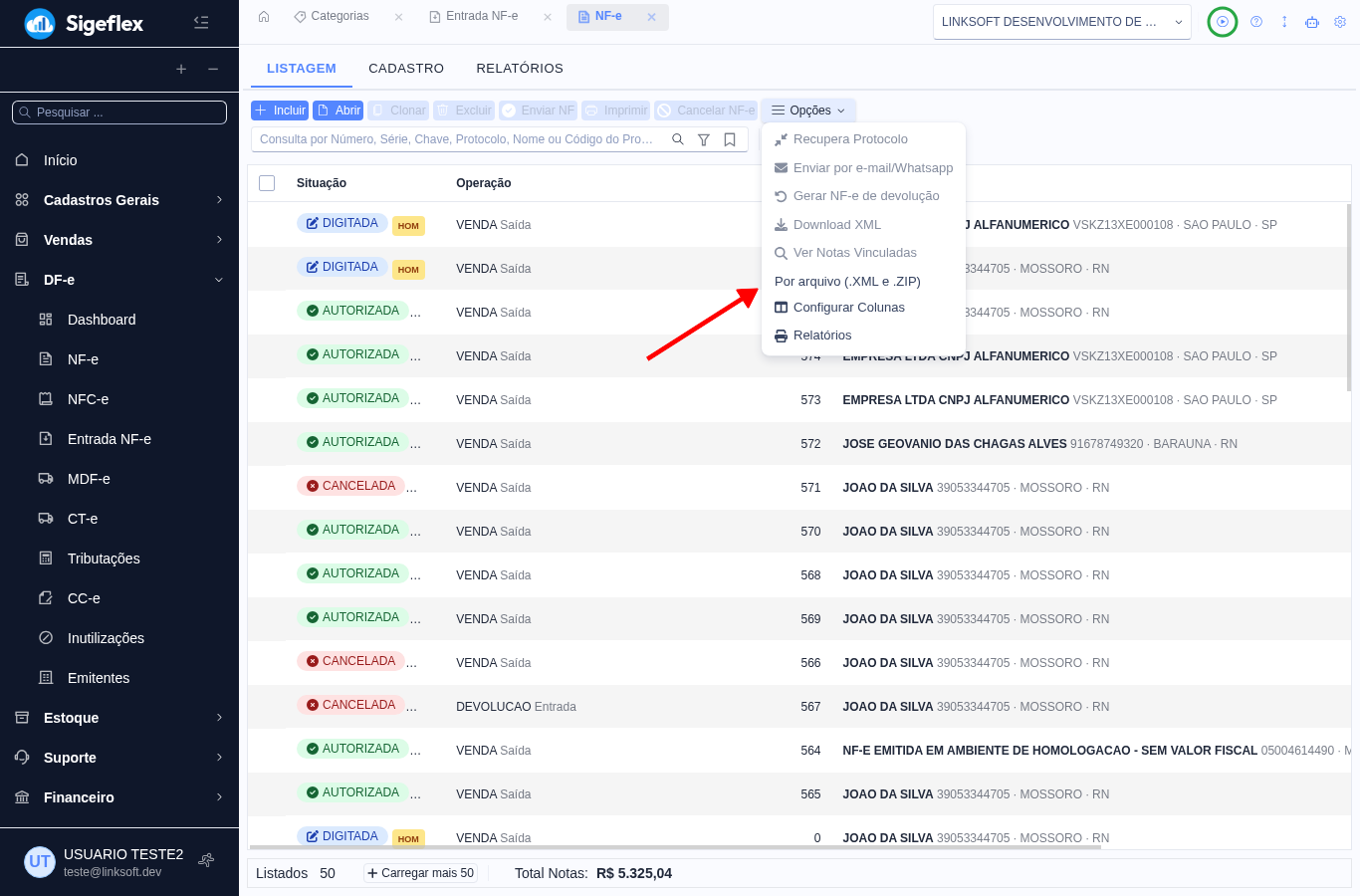Collapse the sidebar menu icon

click(x=201, y=22)
